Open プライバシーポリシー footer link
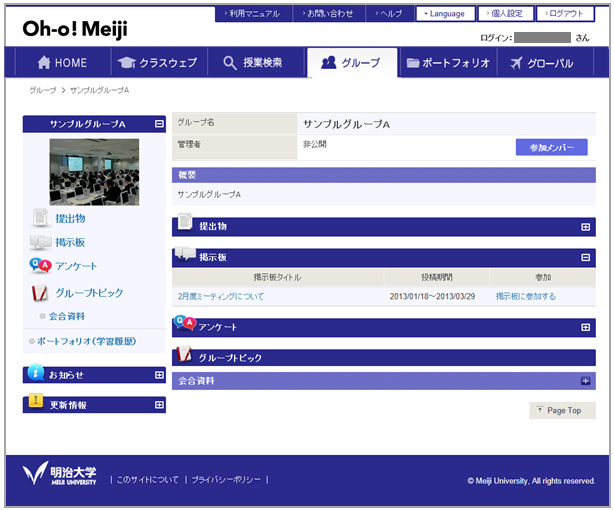This screenshot has width=614, height=510. (226, 479)
